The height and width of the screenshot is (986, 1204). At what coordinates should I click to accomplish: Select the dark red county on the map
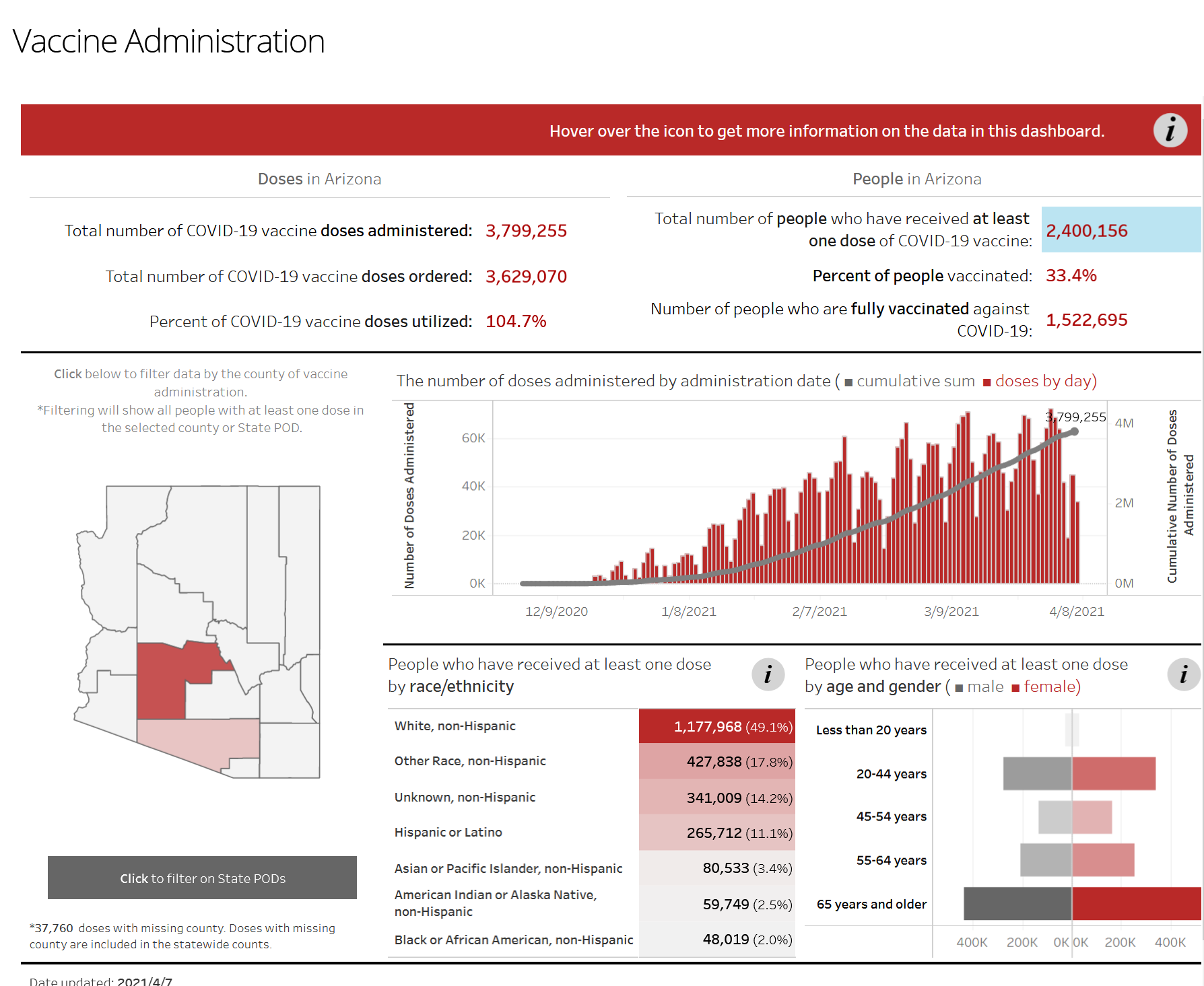click(162, 680)
